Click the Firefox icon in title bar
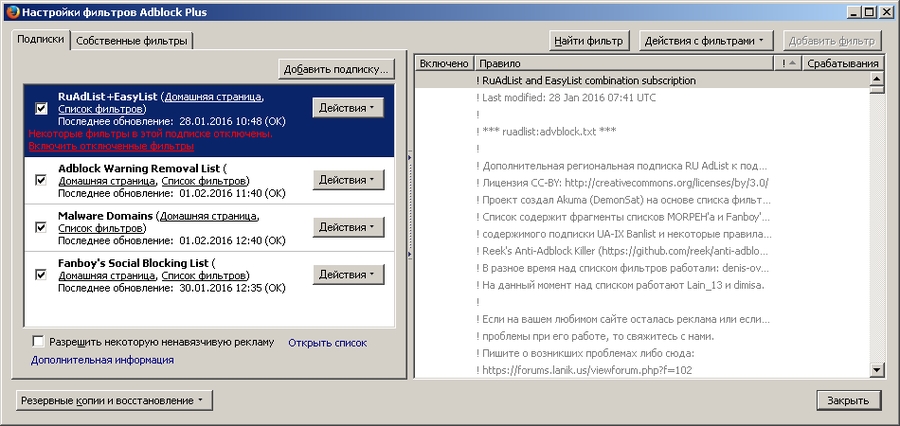 [x=11, y=11]
